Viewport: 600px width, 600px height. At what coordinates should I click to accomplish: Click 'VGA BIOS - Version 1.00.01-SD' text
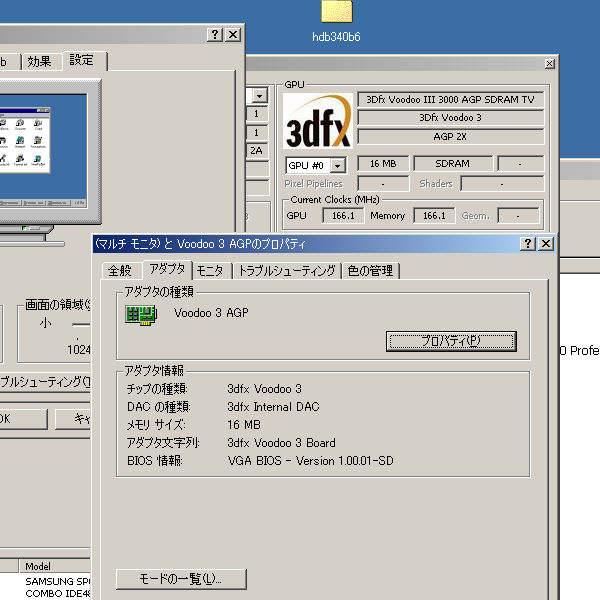(x=310, y=461)
